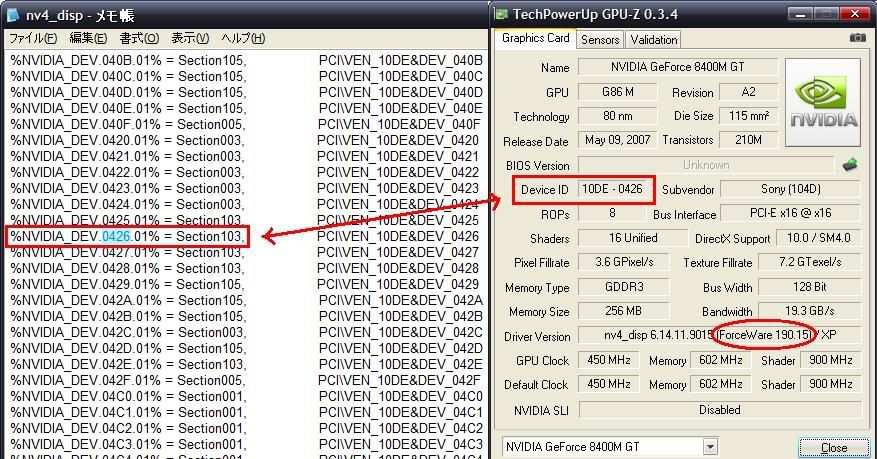The image size is (877, 459).
Task: Click the GPU-Z title bar icon
Action: point(502,14)
